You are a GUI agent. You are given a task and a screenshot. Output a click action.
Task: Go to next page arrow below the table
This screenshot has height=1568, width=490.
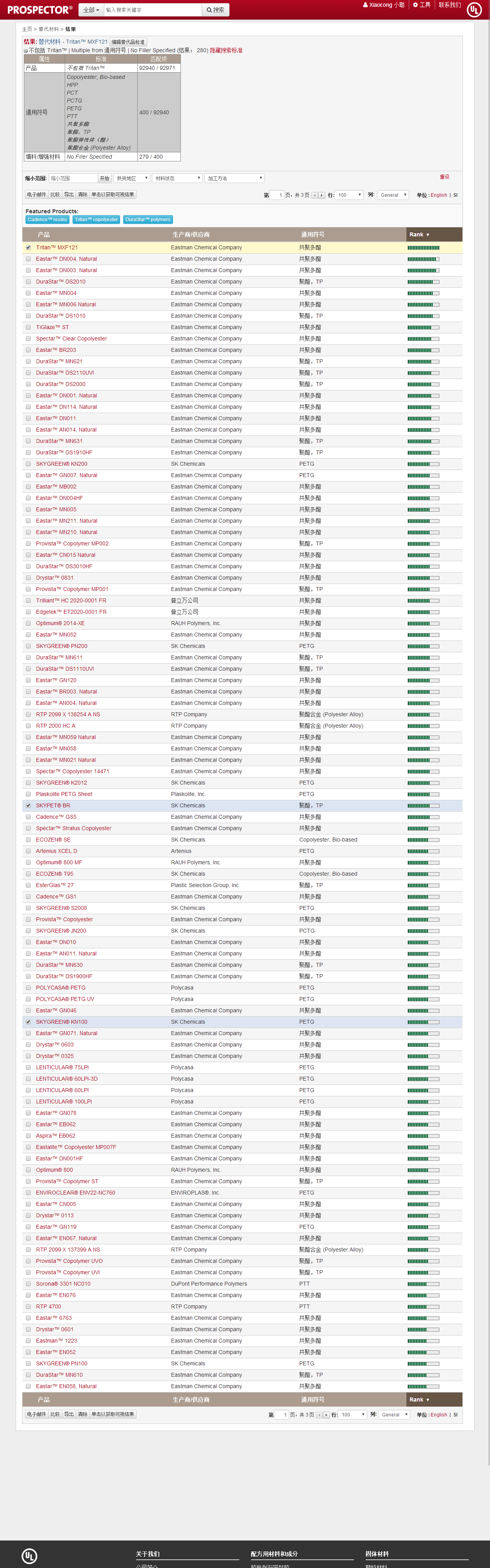coord(326,1414)
